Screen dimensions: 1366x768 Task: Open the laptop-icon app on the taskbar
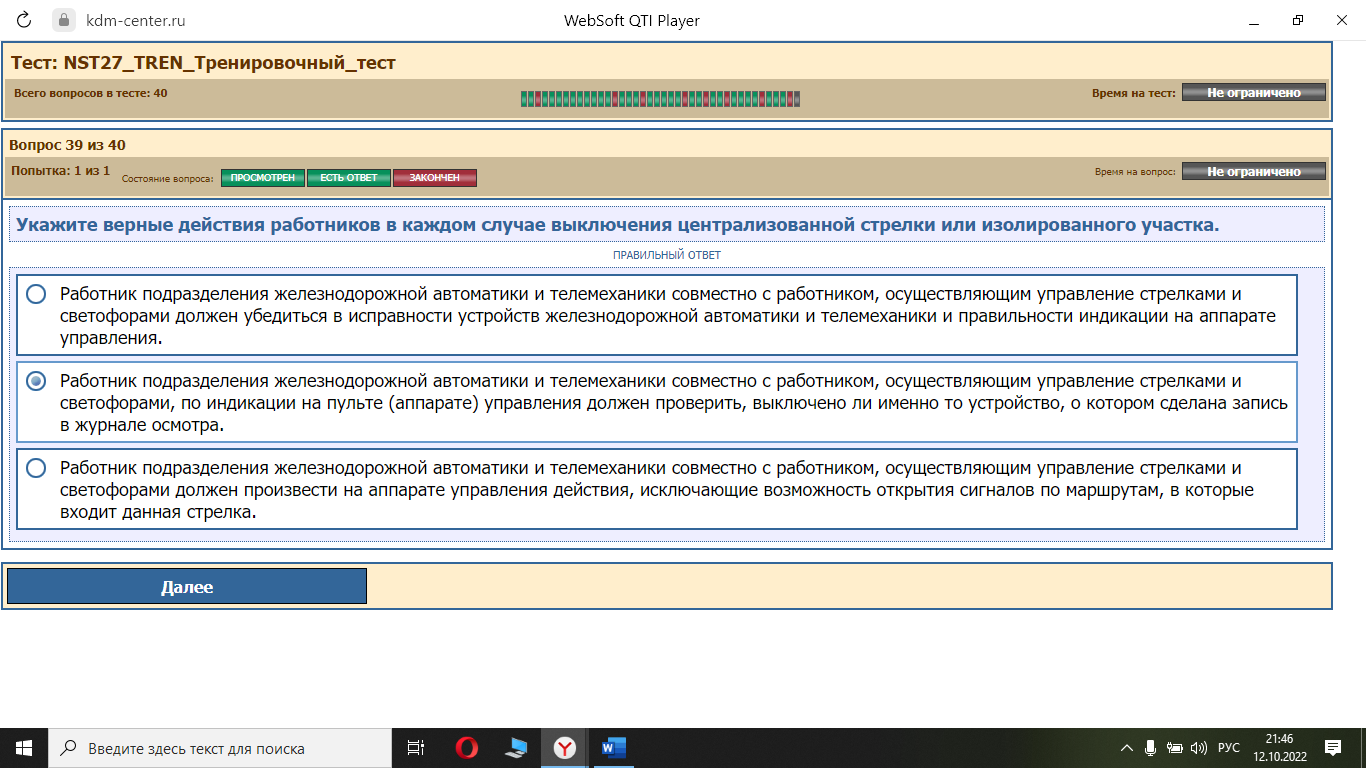click(x=515, y=747)
